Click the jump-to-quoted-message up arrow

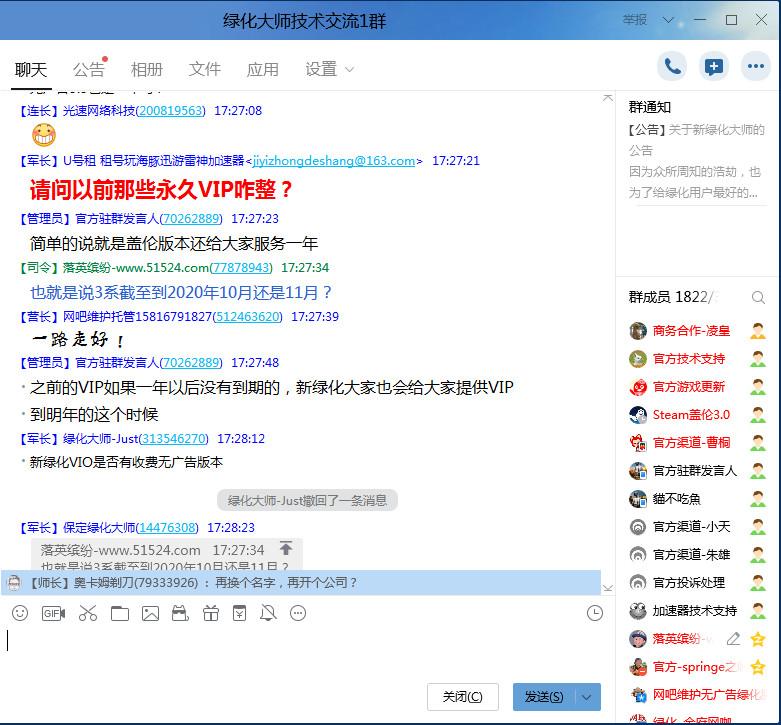point(286,548)
